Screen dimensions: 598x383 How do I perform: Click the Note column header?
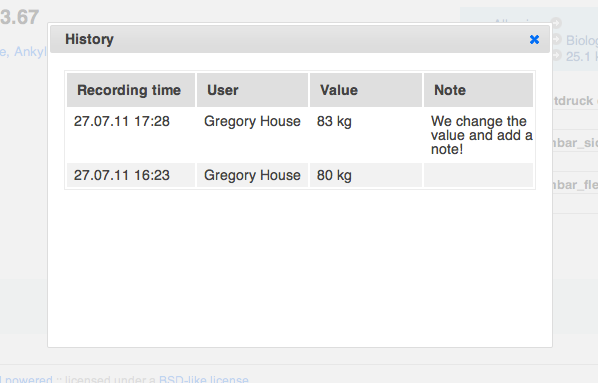coord(478,90)
